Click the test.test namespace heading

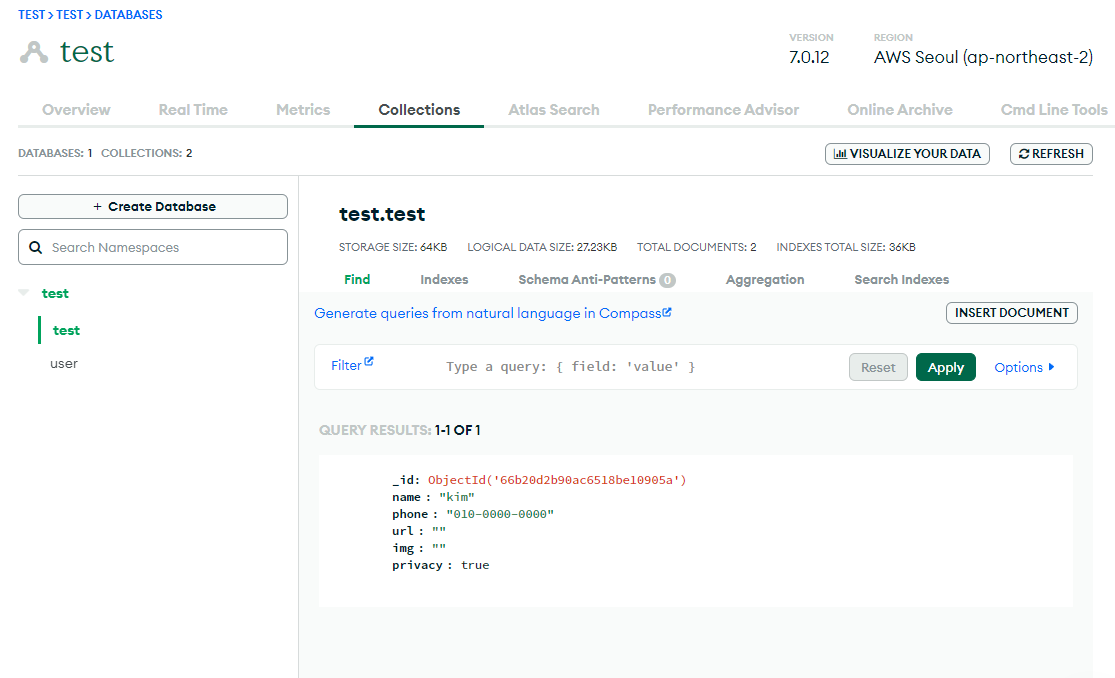pos(382,214)
